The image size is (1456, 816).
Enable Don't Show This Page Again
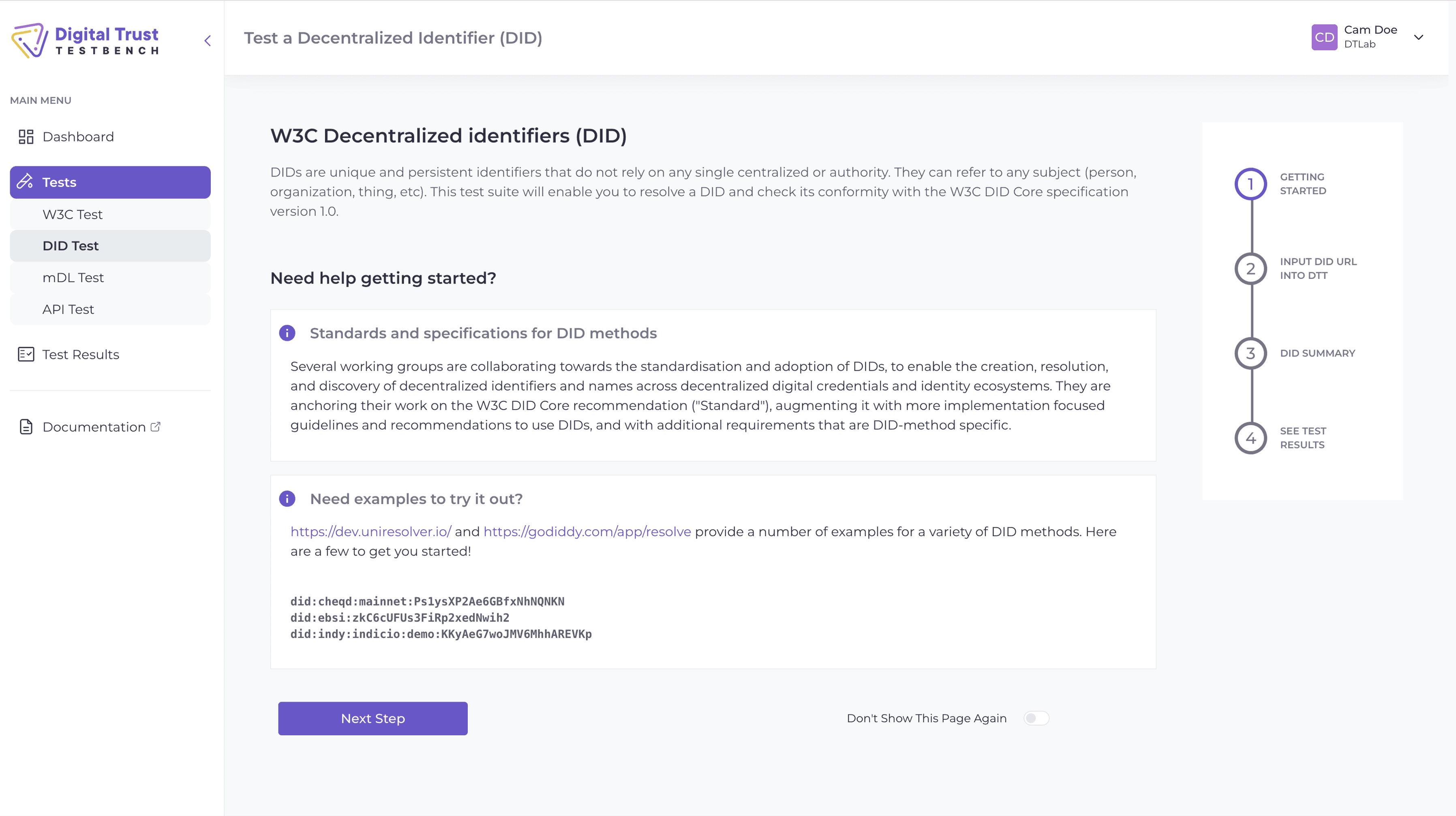tap(1036, 718)
